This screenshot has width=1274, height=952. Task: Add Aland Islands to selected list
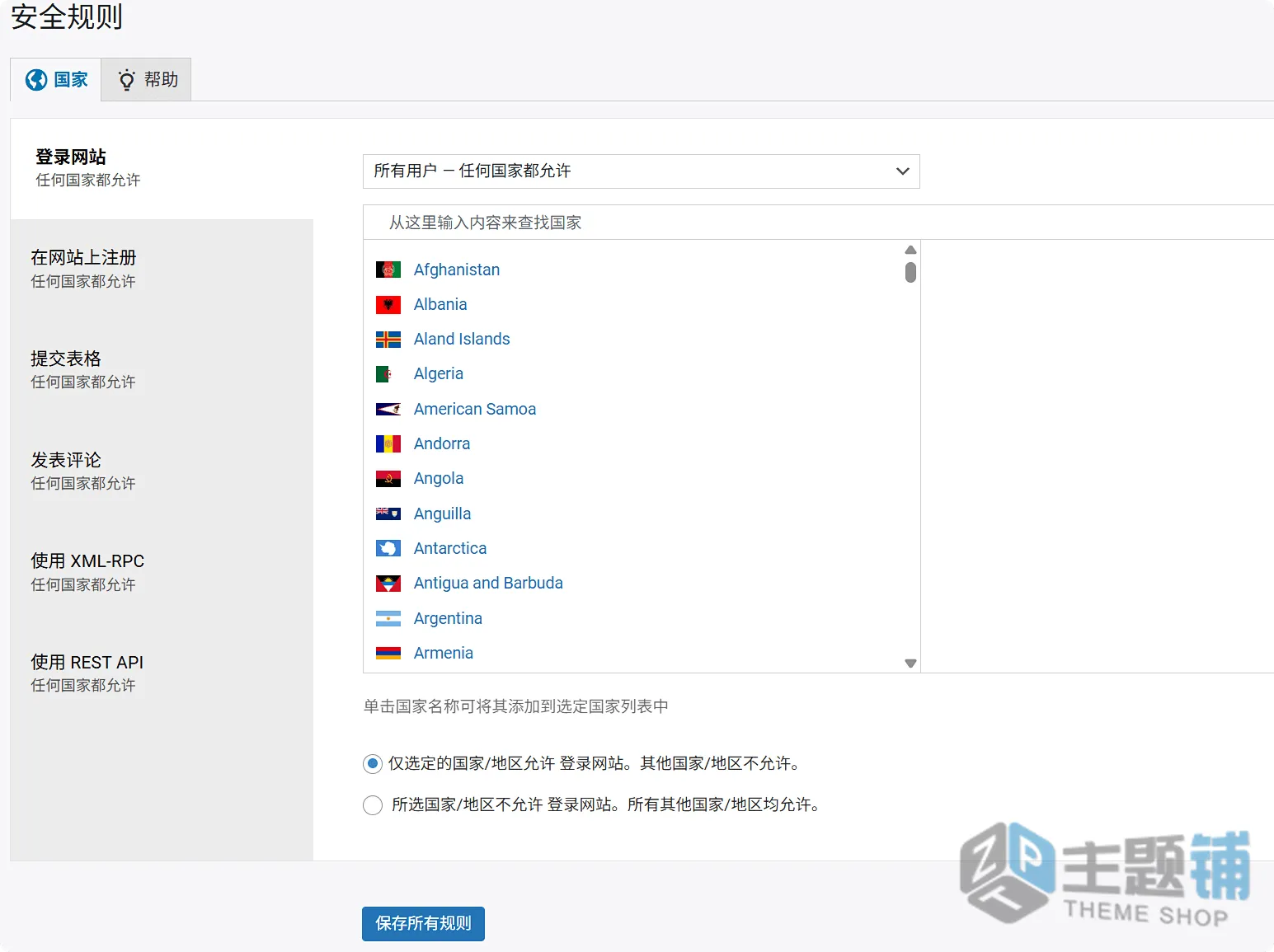click(462, 339)
